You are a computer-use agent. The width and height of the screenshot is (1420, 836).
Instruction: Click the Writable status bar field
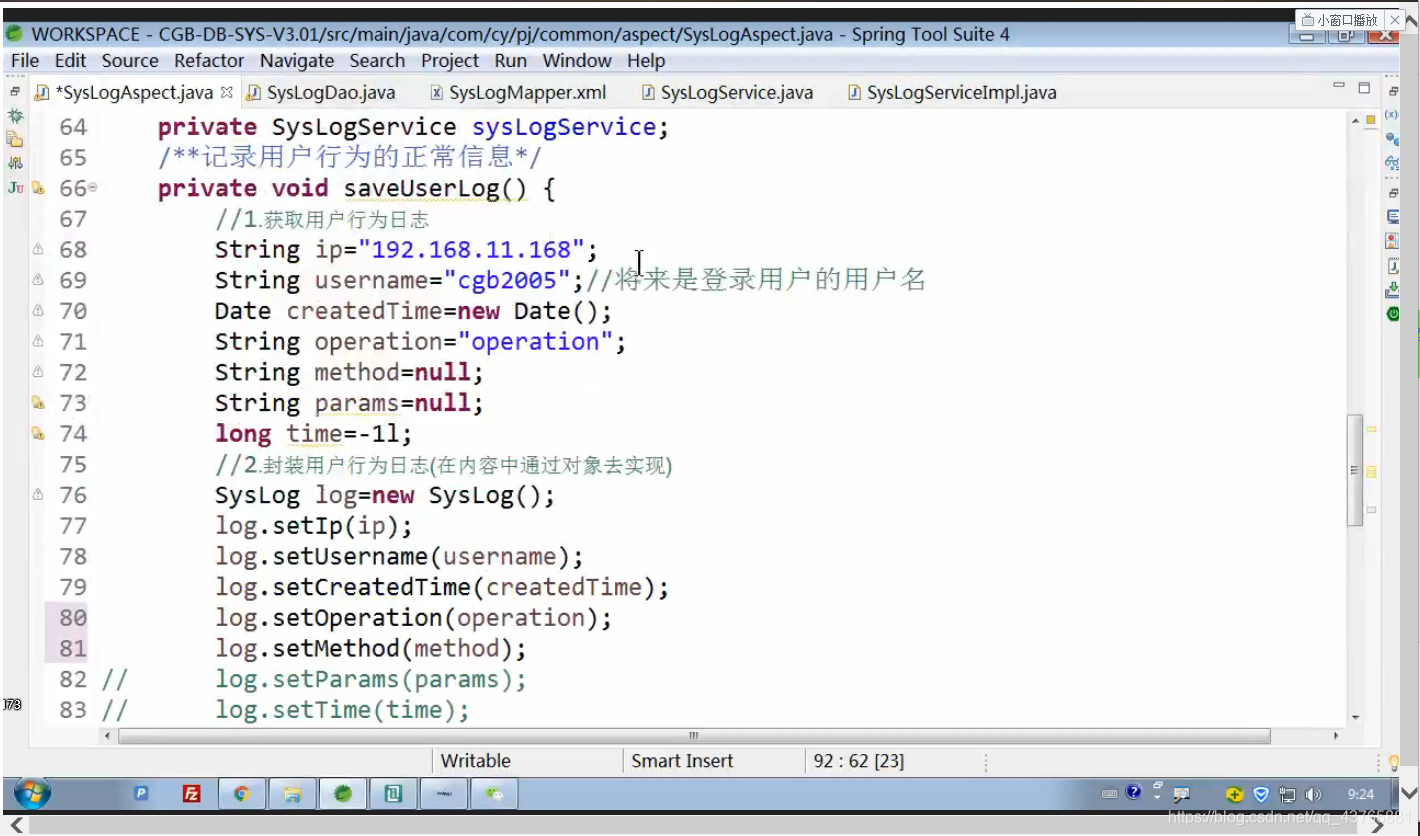click(x=476, y=761)
